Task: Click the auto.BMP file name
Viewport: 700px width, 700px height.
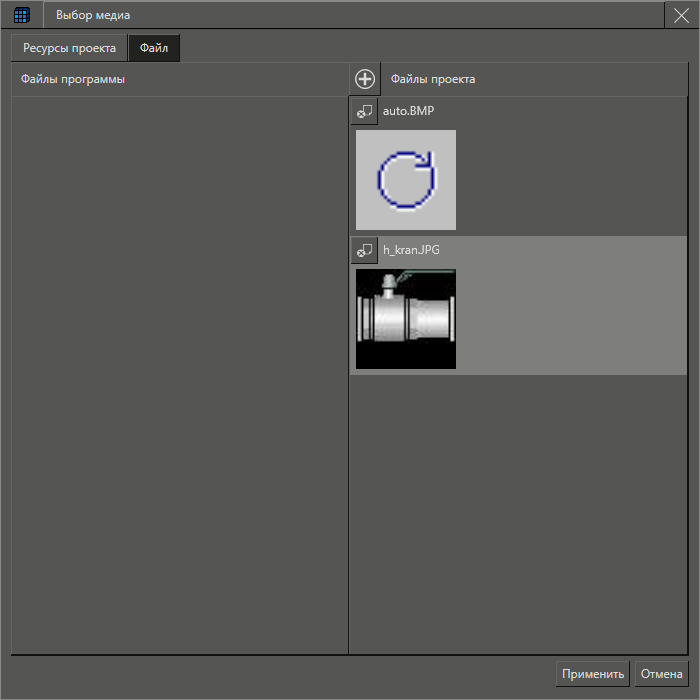Action: (408, 110)
